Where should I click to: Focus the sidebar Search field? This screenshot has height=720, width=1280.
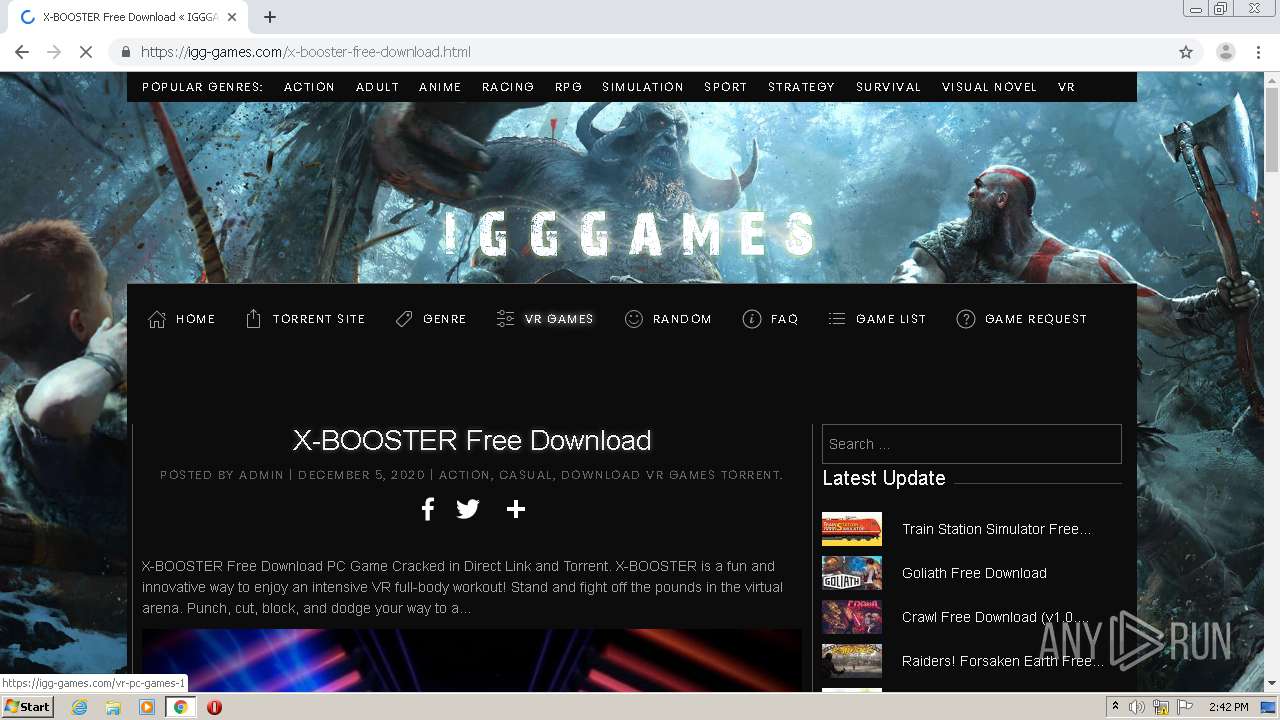[x=972, y=444]
